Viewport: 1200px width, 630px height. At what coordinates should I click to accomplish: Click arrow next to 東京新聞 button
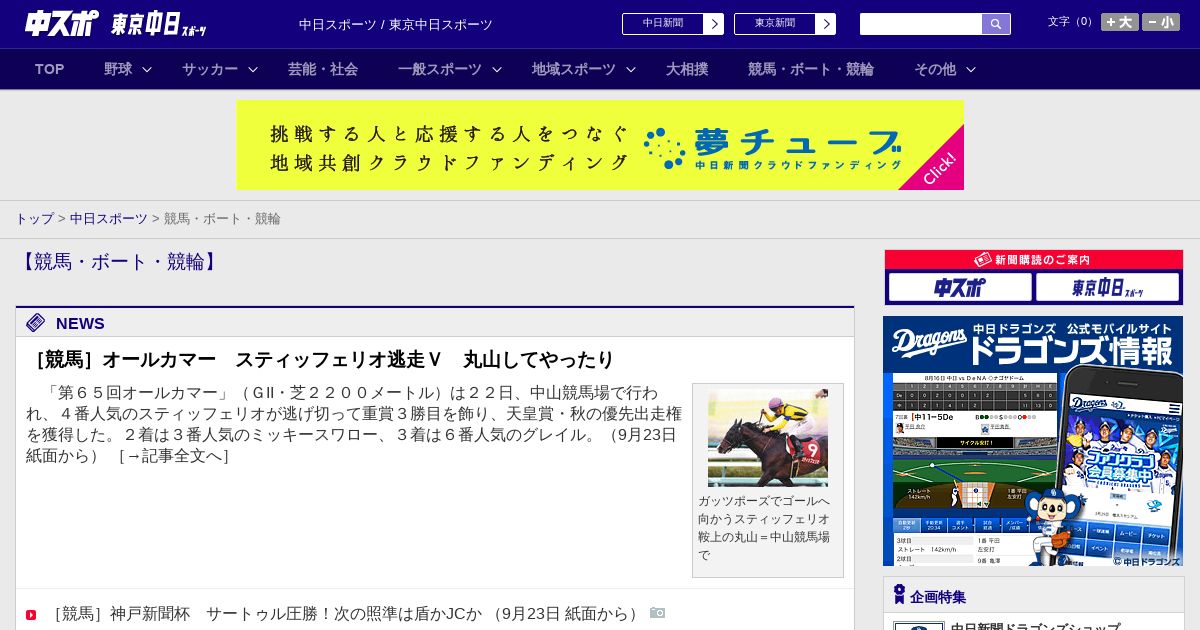coord(826,24)
